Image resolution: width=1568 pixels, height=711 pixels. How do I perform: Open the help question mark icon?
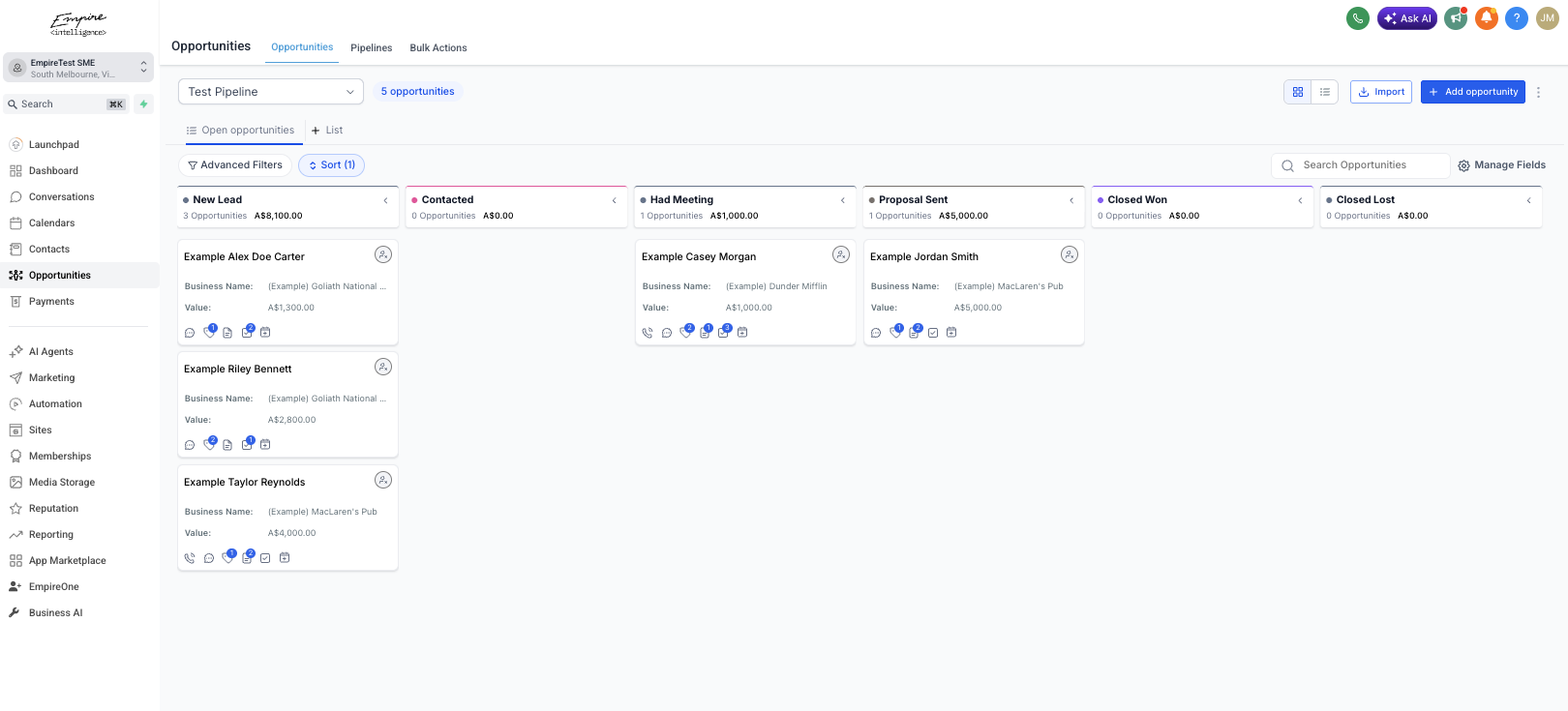(x=1517, y=18)
